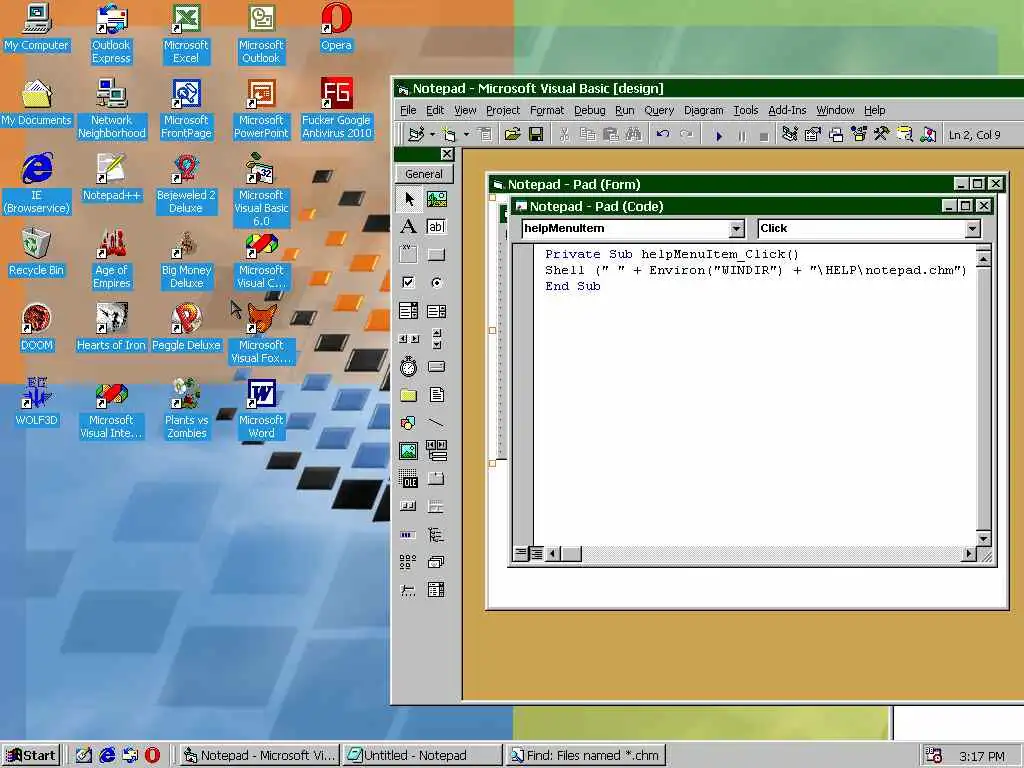Select the Line control tool
Viewport: 1024px width, 768px height.
pyautogui.click(x=436, y=423)
